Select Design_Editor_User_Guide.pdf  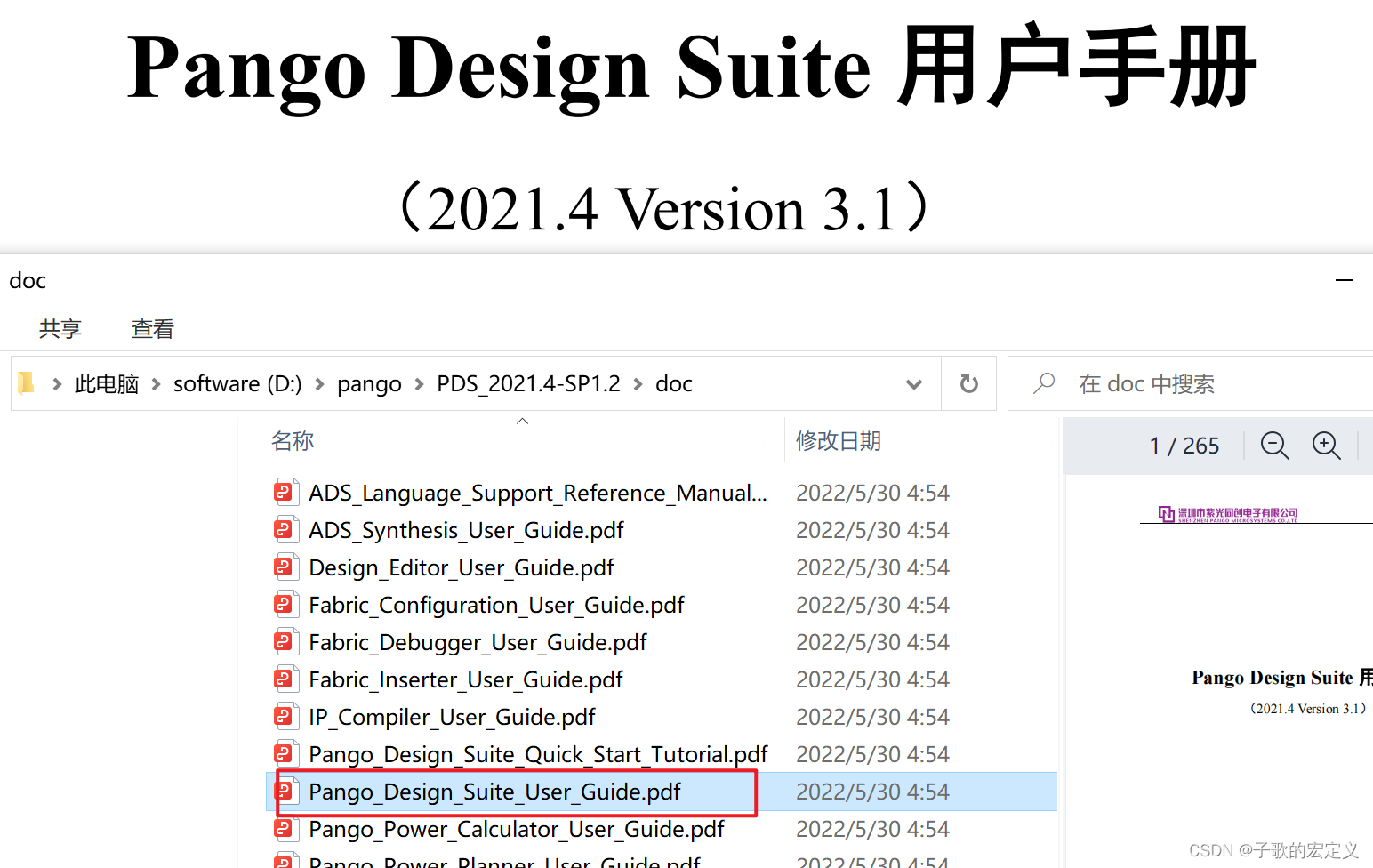click(462, 567)
